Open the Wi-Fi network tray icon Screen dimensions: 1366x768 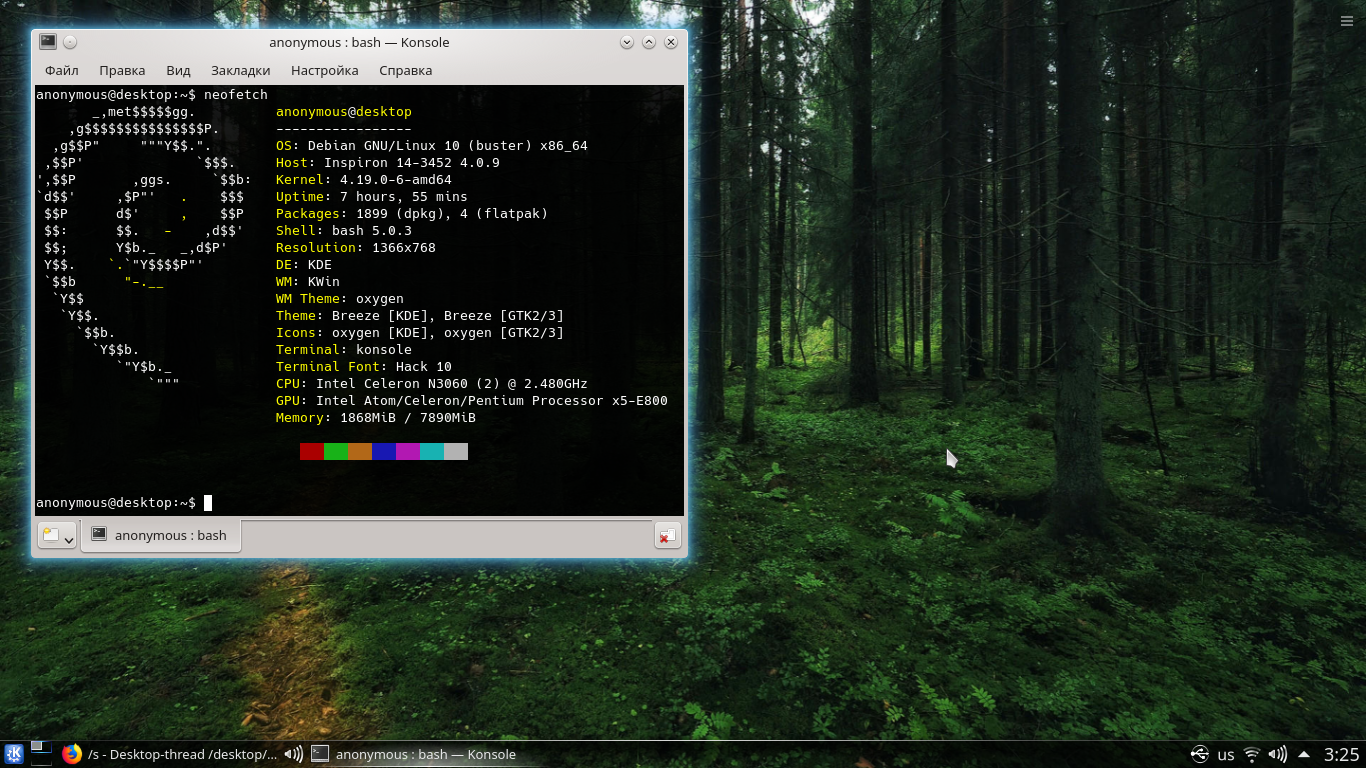[x=1252, y=754]
